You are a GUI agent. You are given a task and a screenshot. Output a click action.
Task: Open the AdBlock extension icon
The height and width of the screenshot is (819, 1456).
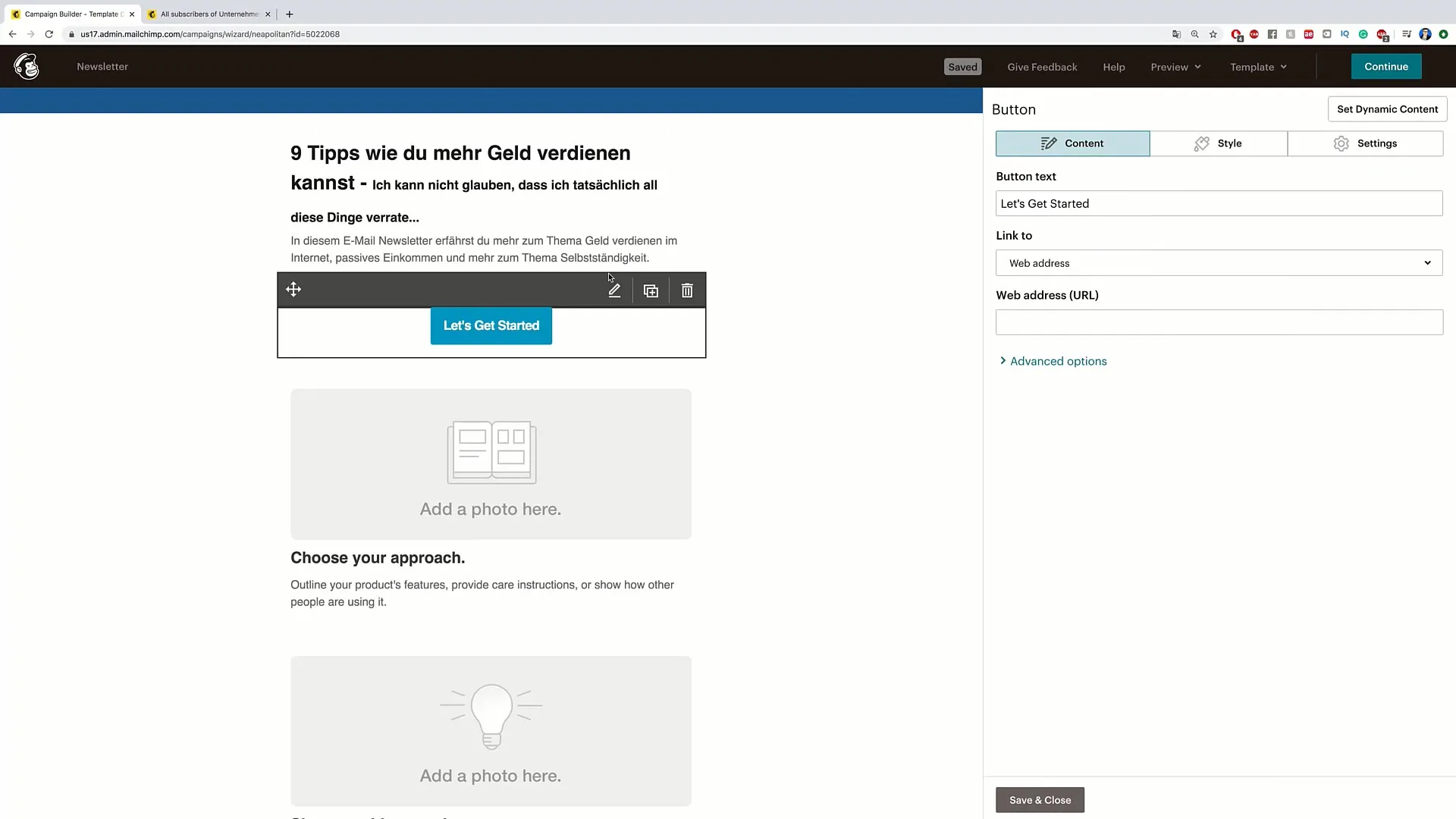click(1382, 35)
